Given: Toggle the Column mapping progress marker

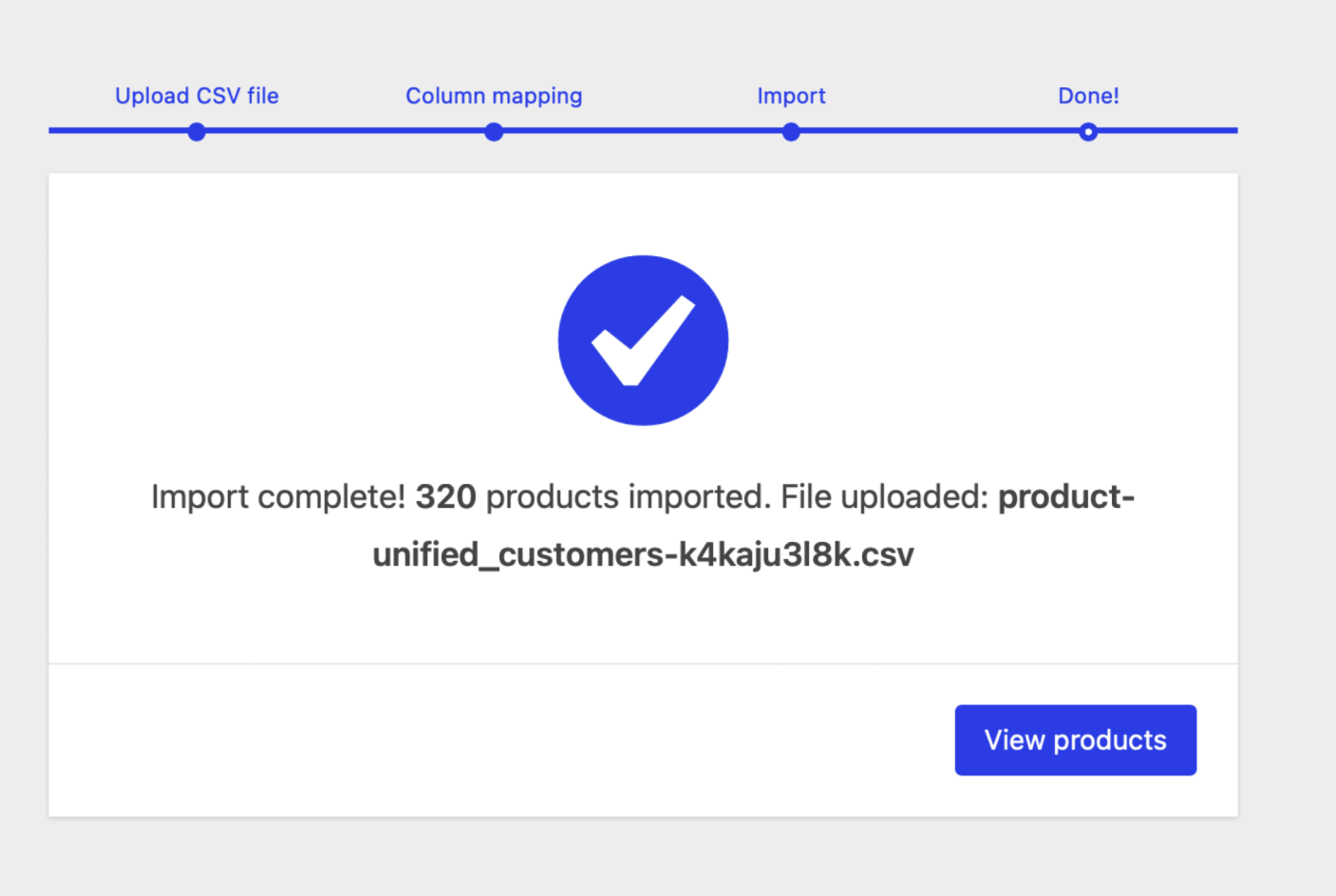Looking at the screenshot, I should pos(494,132).
